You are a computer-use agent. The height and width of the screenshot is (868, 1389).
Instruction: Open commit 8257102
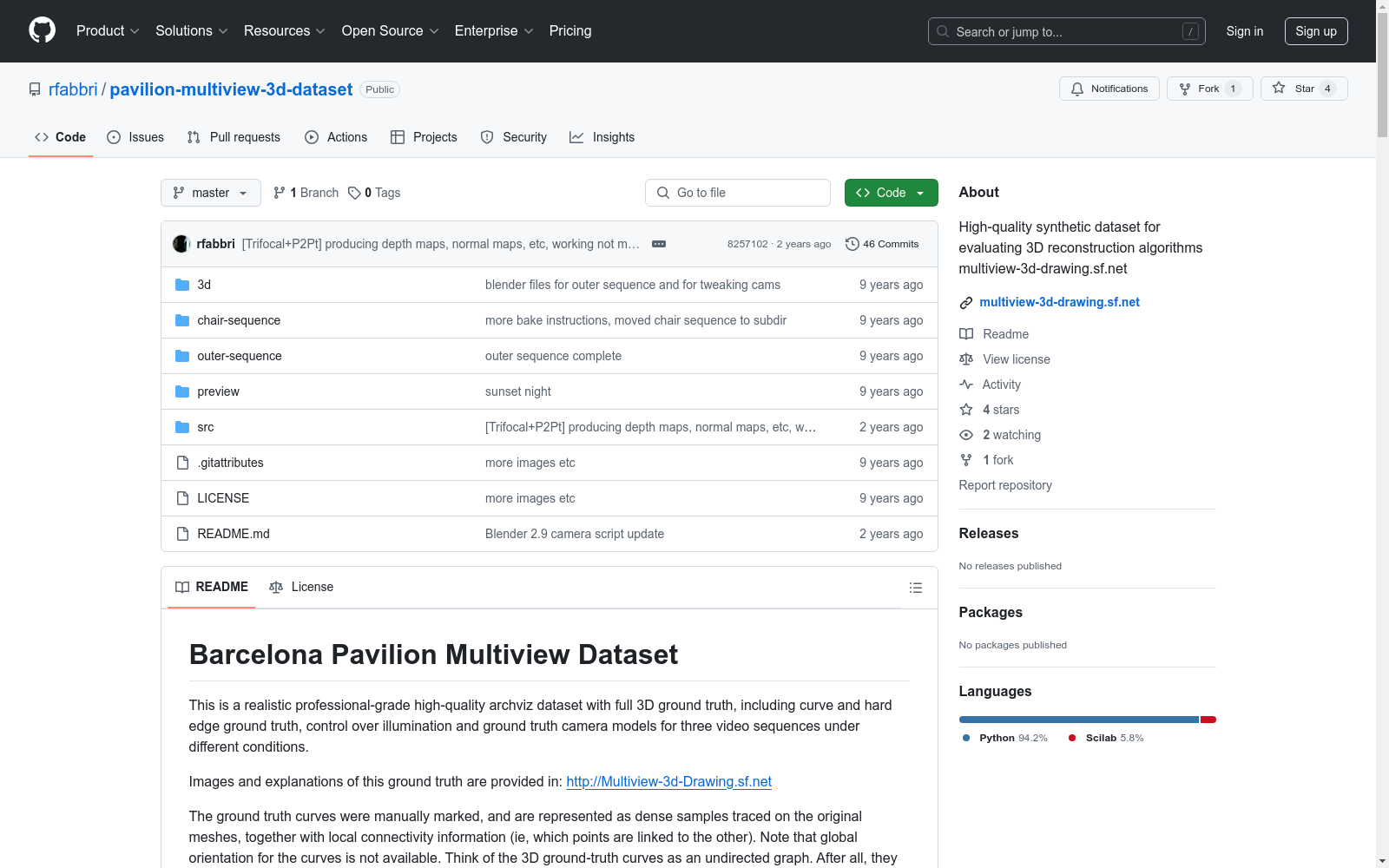point(747,244)
